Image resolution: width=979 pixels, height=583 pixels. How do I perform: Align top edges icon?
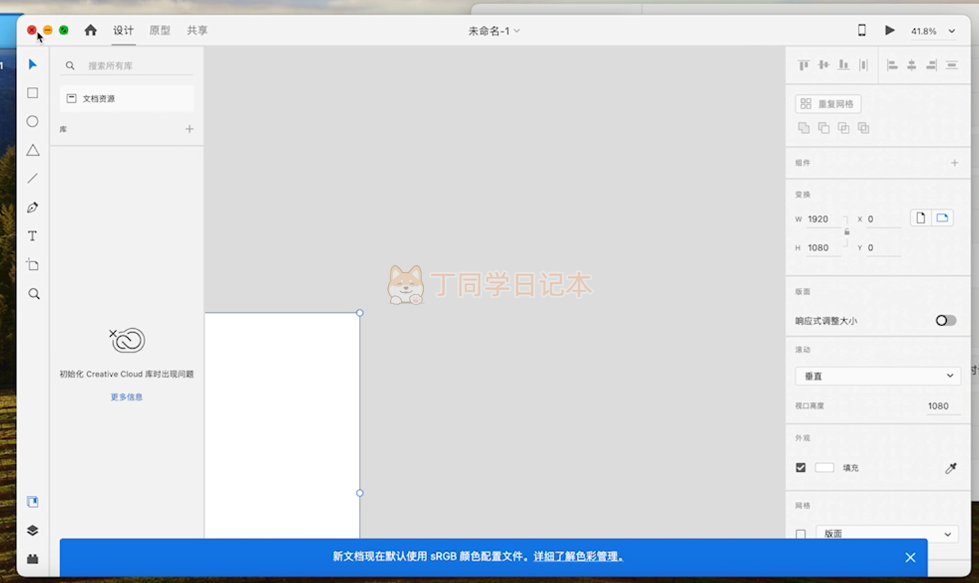pos(804,65)
